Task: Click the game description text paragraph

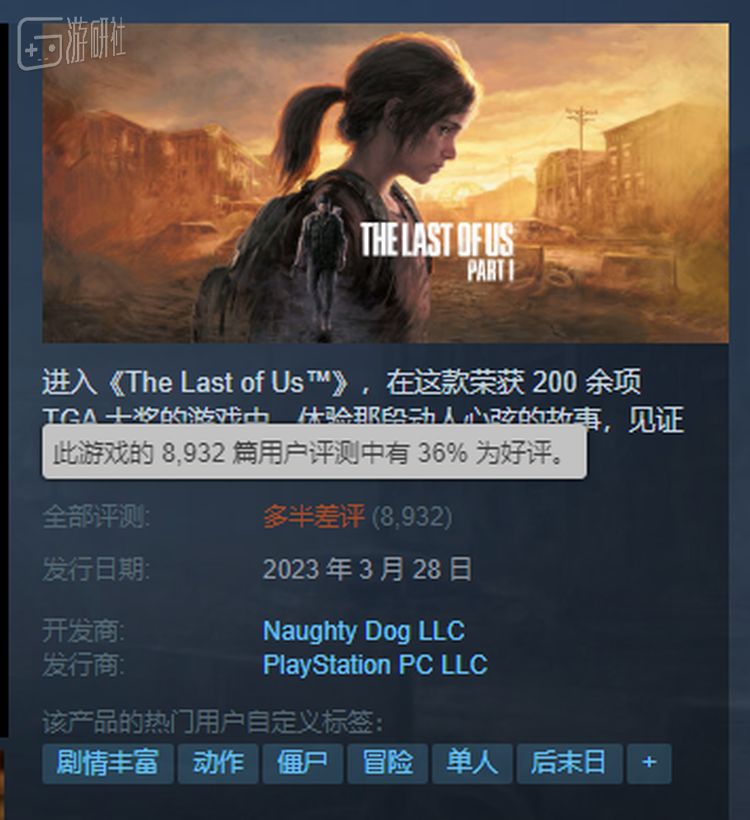Action: pos(363,401)
